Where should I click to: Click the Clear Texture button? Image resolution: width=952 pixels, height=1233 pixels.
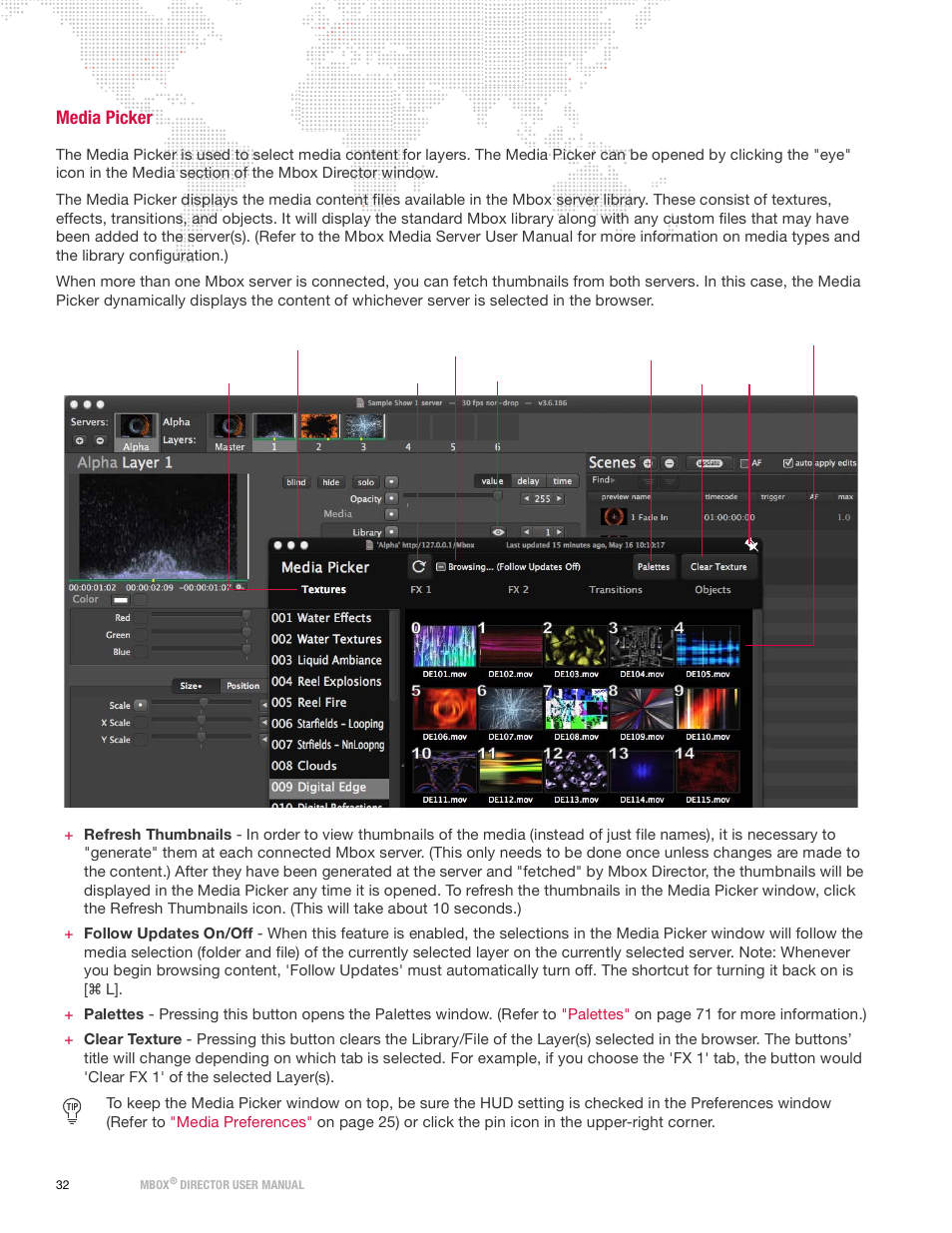pyautogui.click(x=718, y=567)
